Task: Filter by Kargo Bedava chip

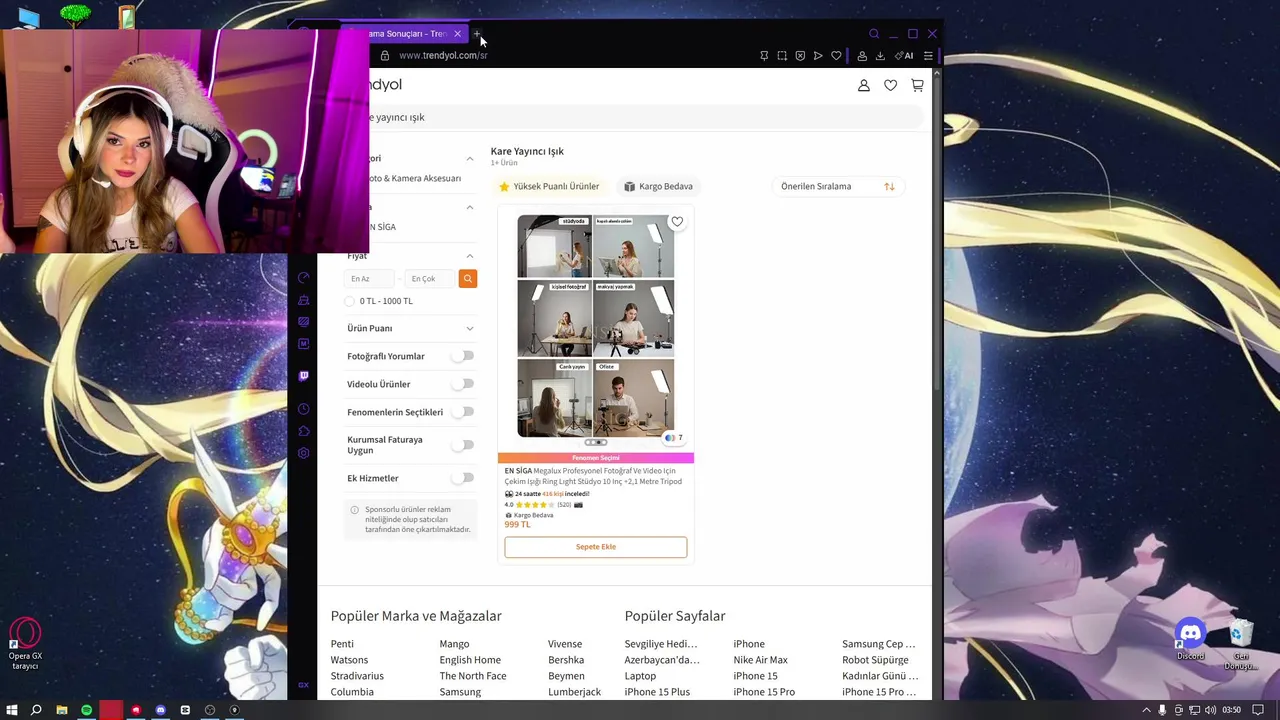Action: pyautogui.click(x=658, y=186)
